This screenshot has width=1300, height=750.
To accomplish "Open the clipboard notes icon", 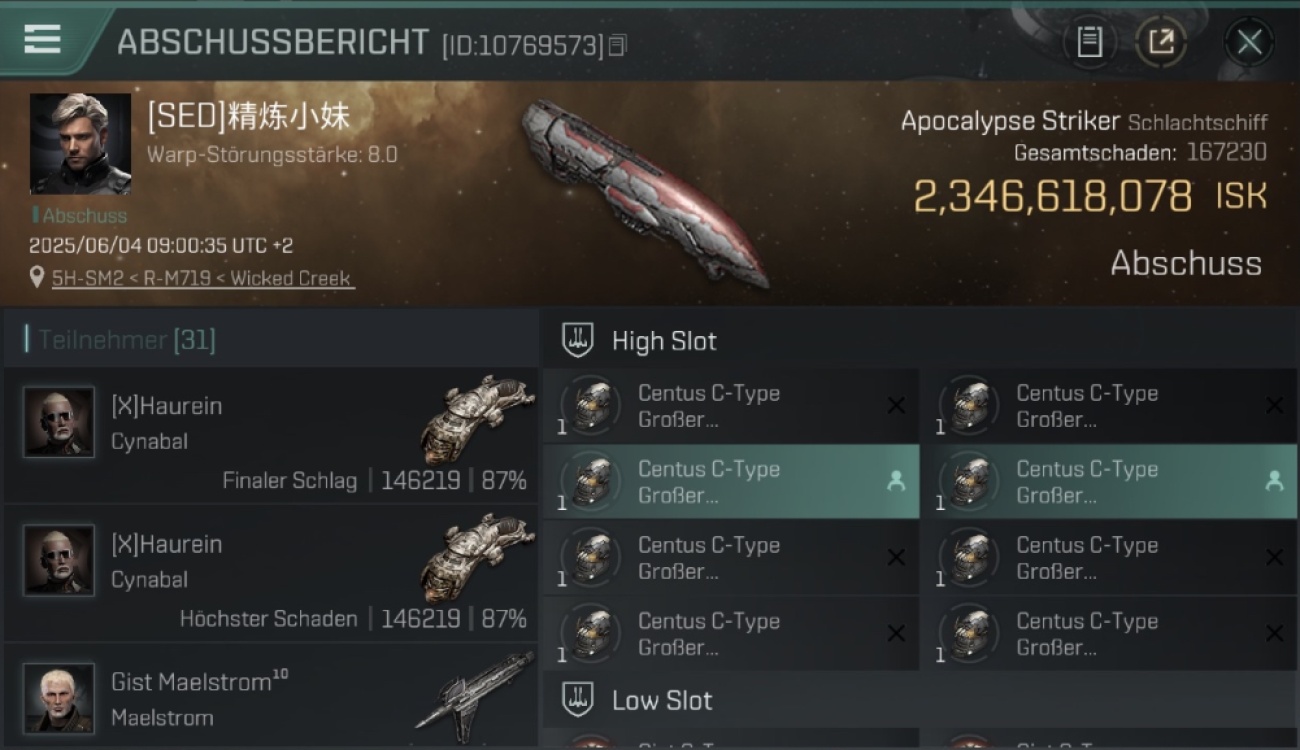I will point(1089,42).
